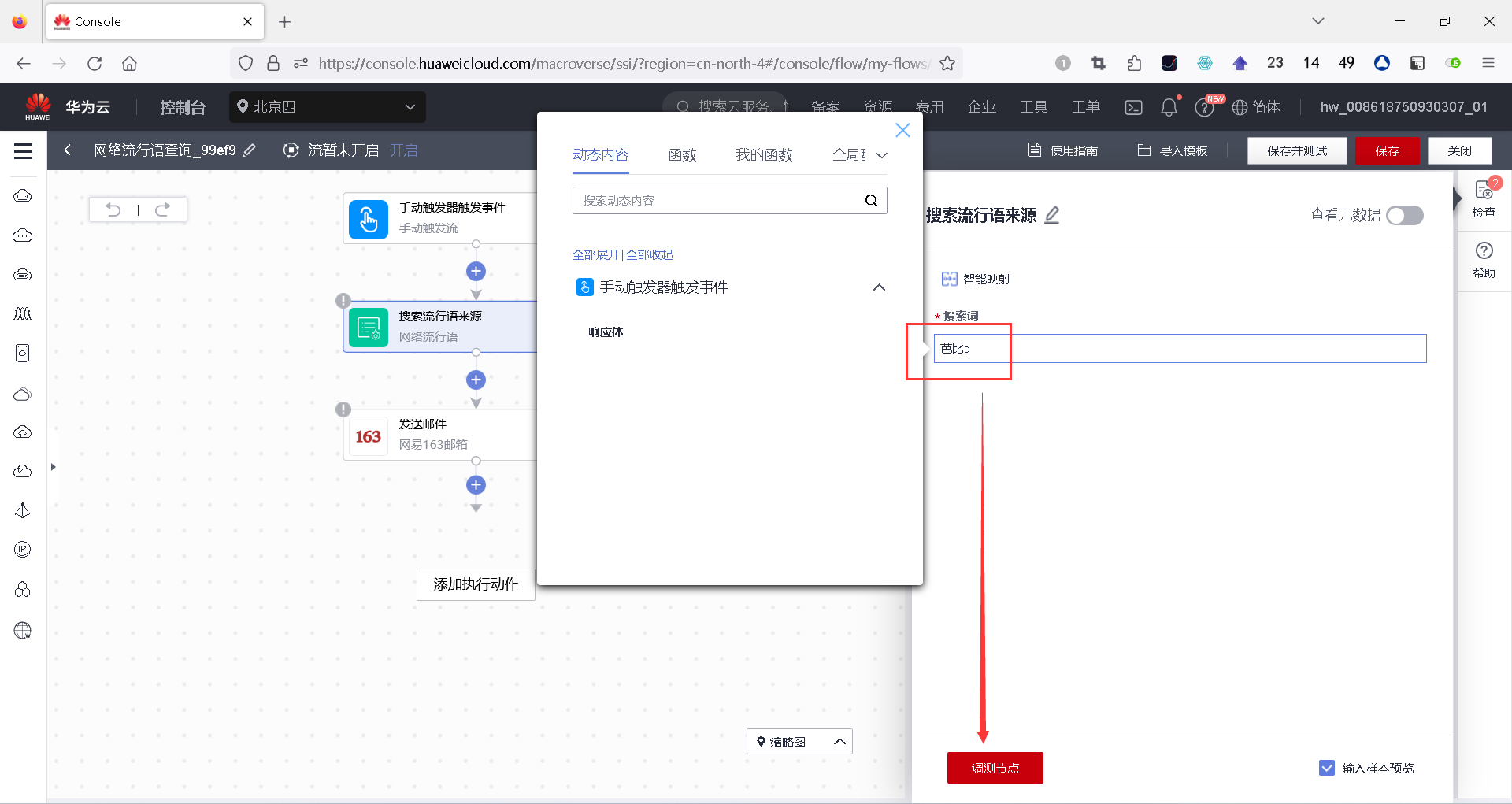
Task: Click the 保存并测试 button
Action: 1296,150
